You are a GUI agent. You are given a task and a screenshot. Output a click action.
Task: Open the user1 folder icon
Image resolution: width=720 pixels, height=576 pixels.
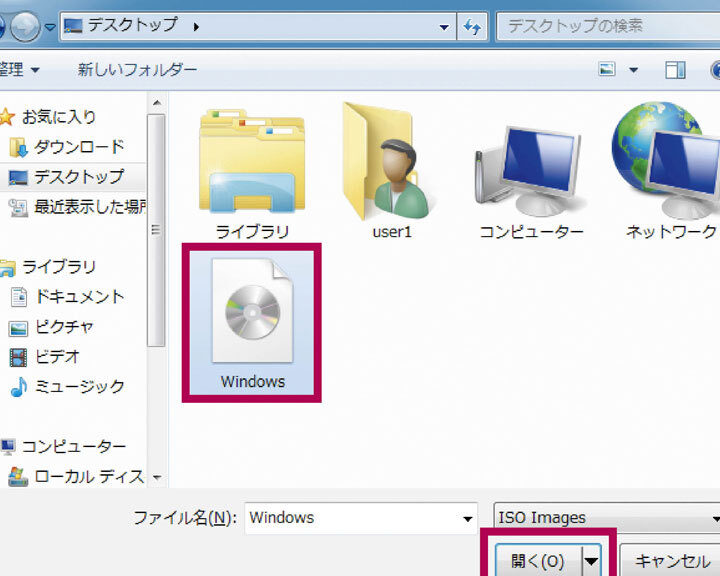(x=391, y=165)
